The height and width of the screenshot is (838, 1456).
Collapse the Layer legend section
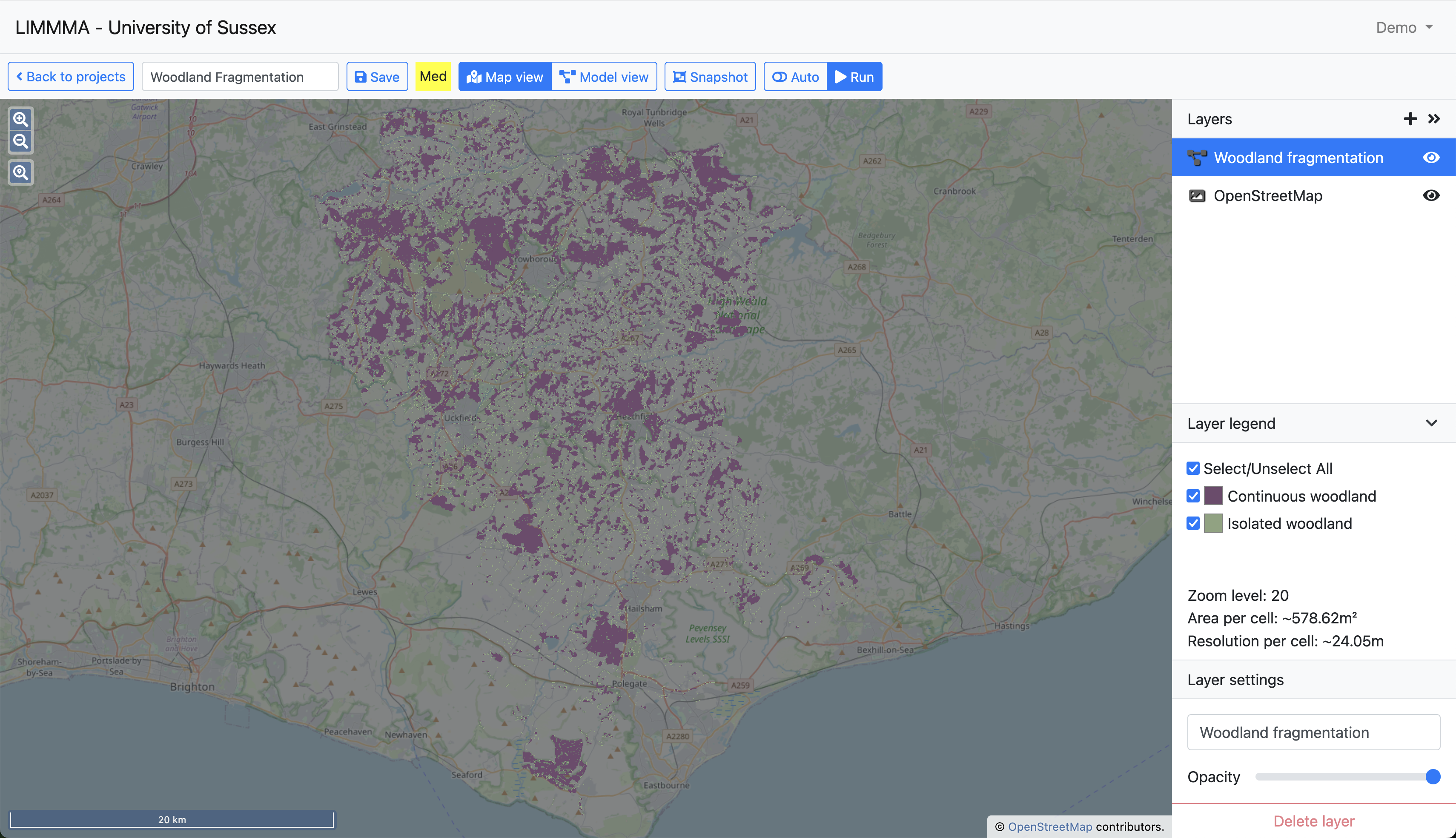tap(1432, 423)
